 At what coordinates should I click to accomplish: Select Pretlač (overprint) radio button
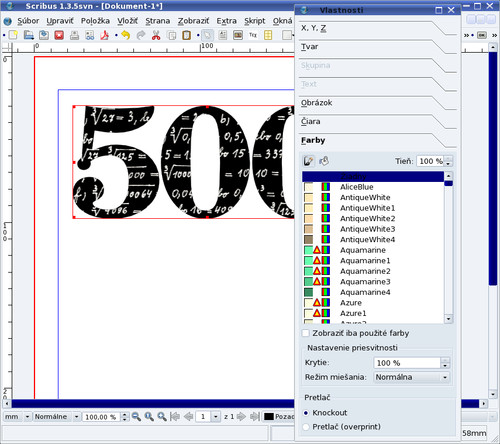tap(306, 427)
